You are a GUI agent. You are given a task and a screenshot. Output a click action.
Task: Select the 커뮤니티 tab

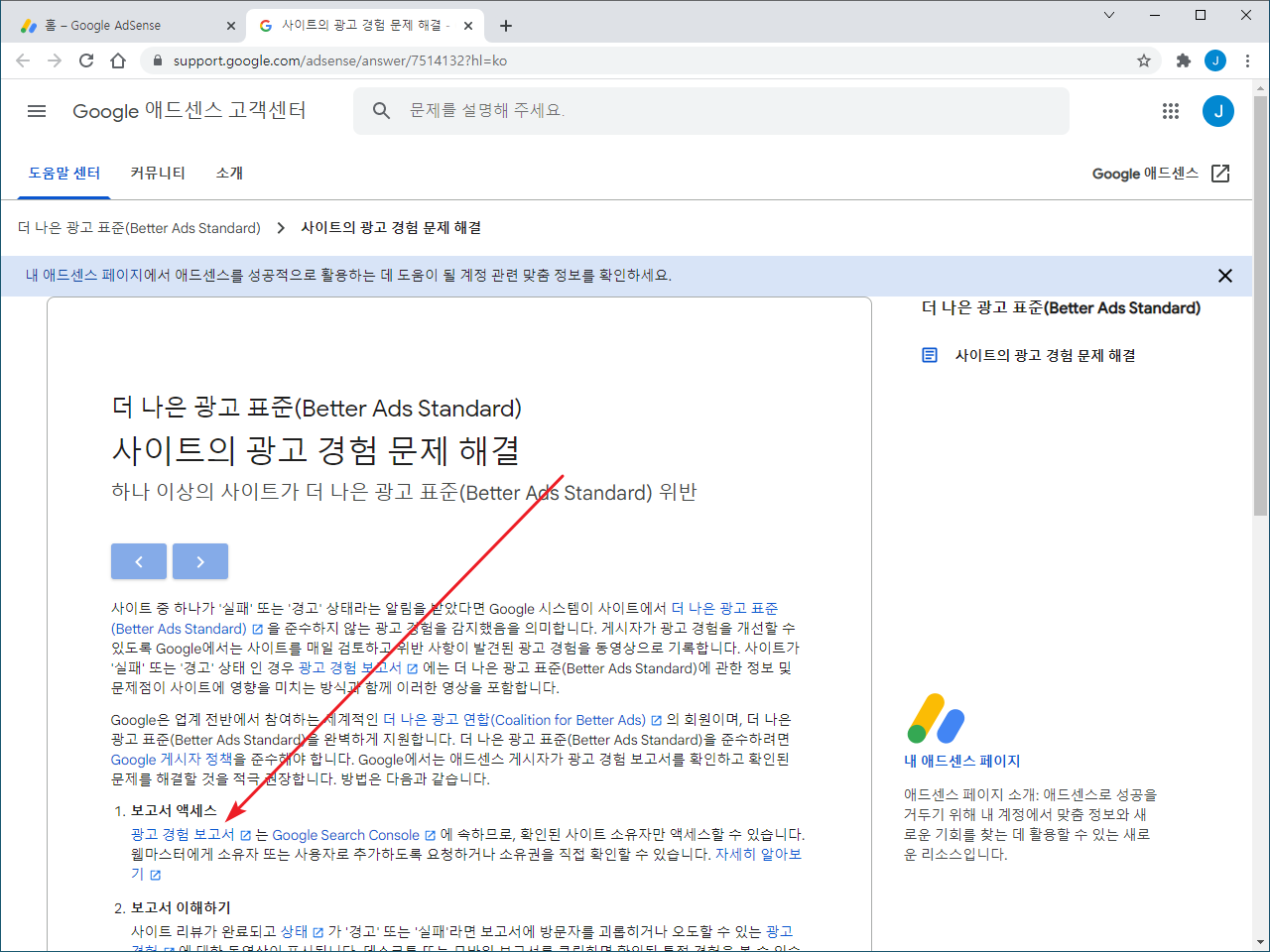coord(158,174)
